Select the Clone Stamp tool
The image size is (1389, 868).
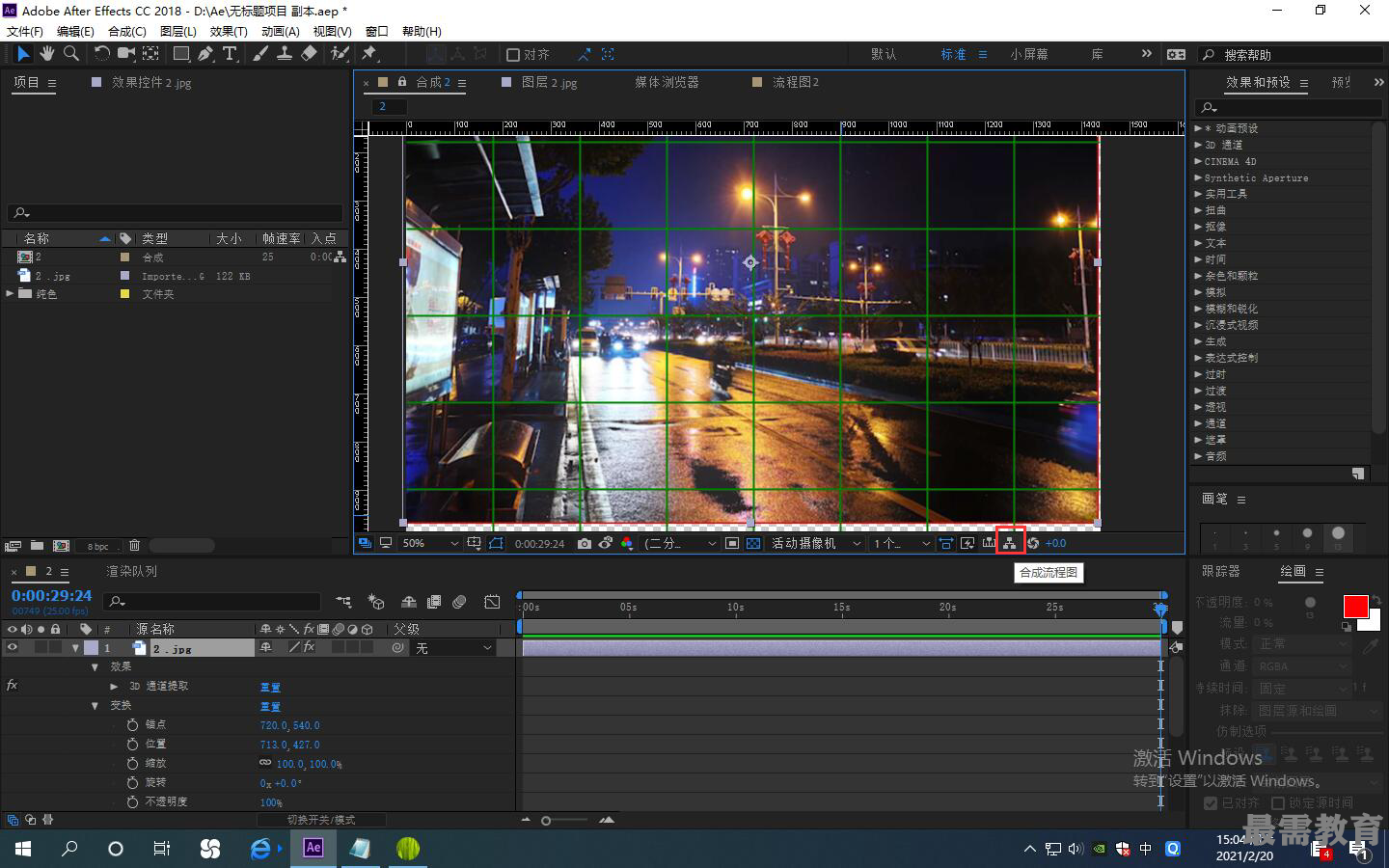285,54
